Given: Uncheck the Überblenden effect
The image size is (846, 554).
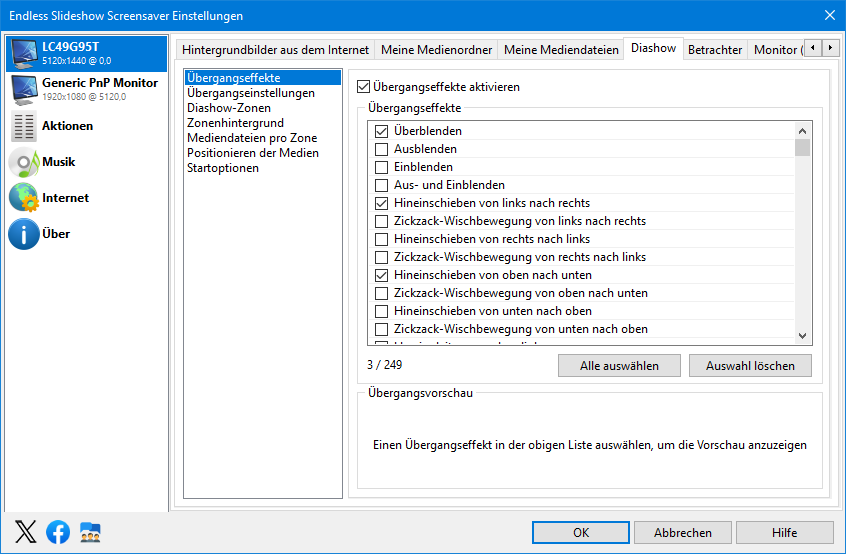Looking at the screenshot, I should tap(381, 131).
